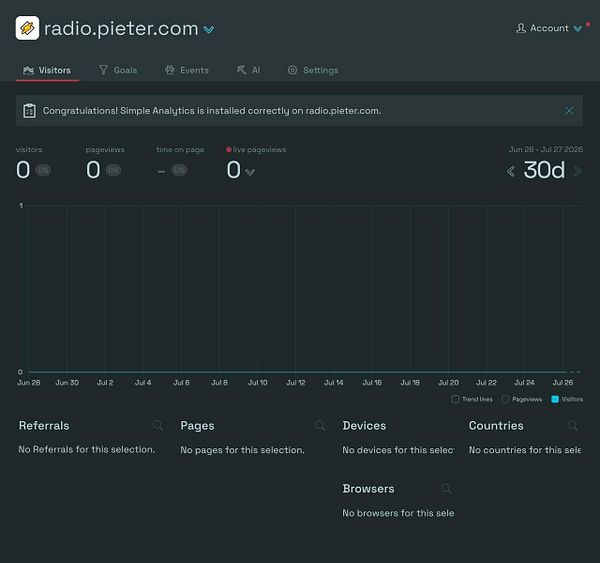This screenshot has height=563, width=600.
Task: Search within the Referrals panel
Action: pyautogui.click(x=158, y=425)
